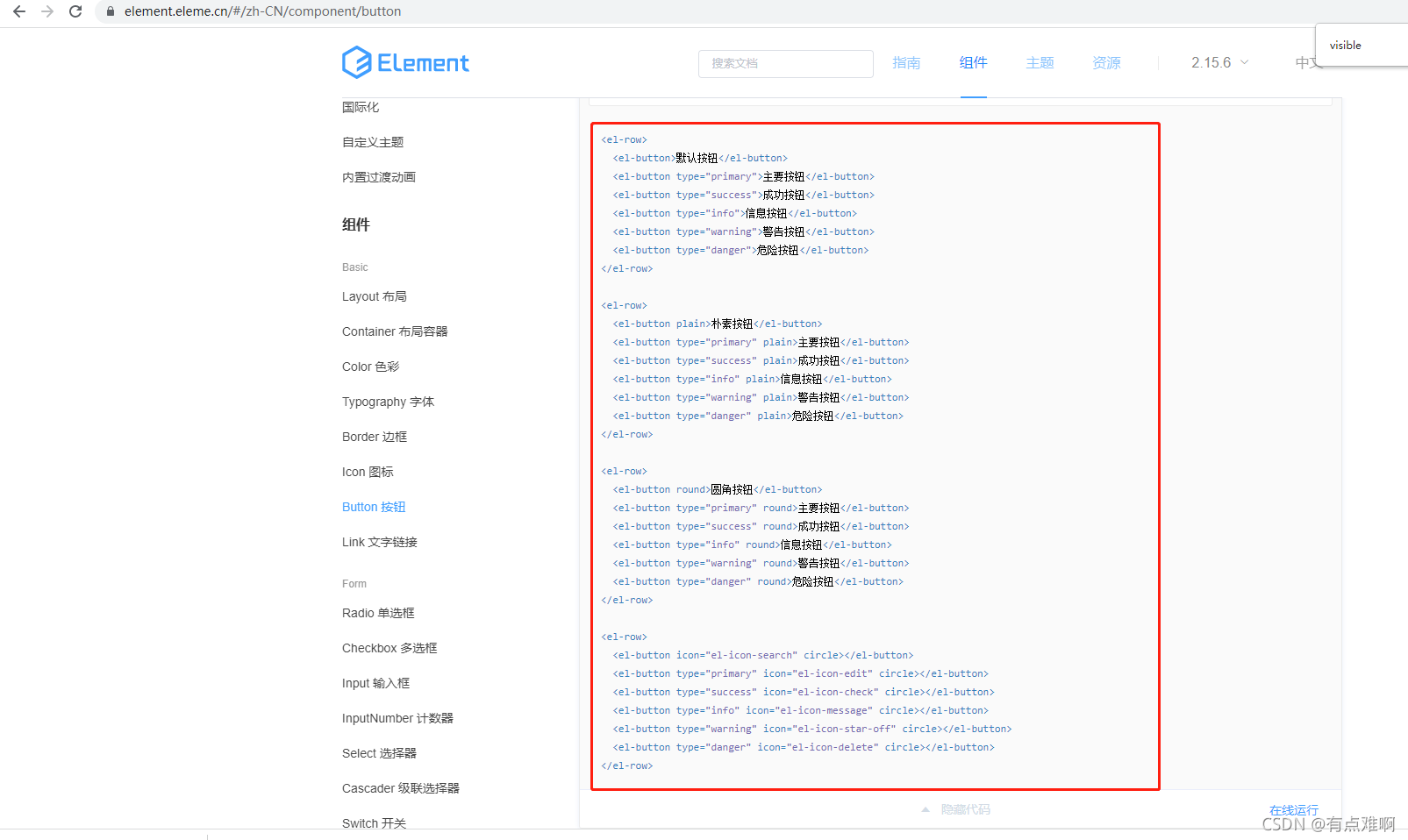Image resolution: width=1408 pixels, height=840 pixels.
Task: Open the 组件 nav tab
Action: pos(973,62)
